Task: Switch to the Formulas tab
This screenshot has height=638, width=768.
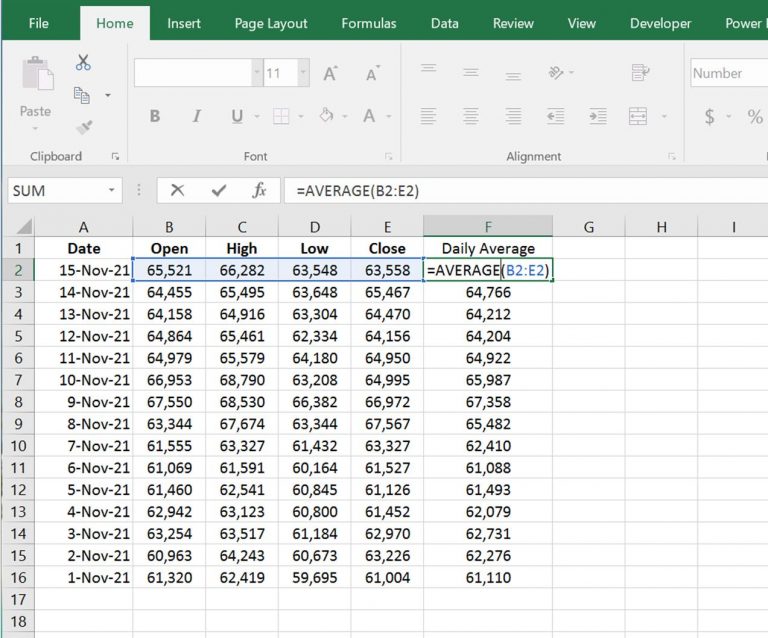Action: point(368,23)
